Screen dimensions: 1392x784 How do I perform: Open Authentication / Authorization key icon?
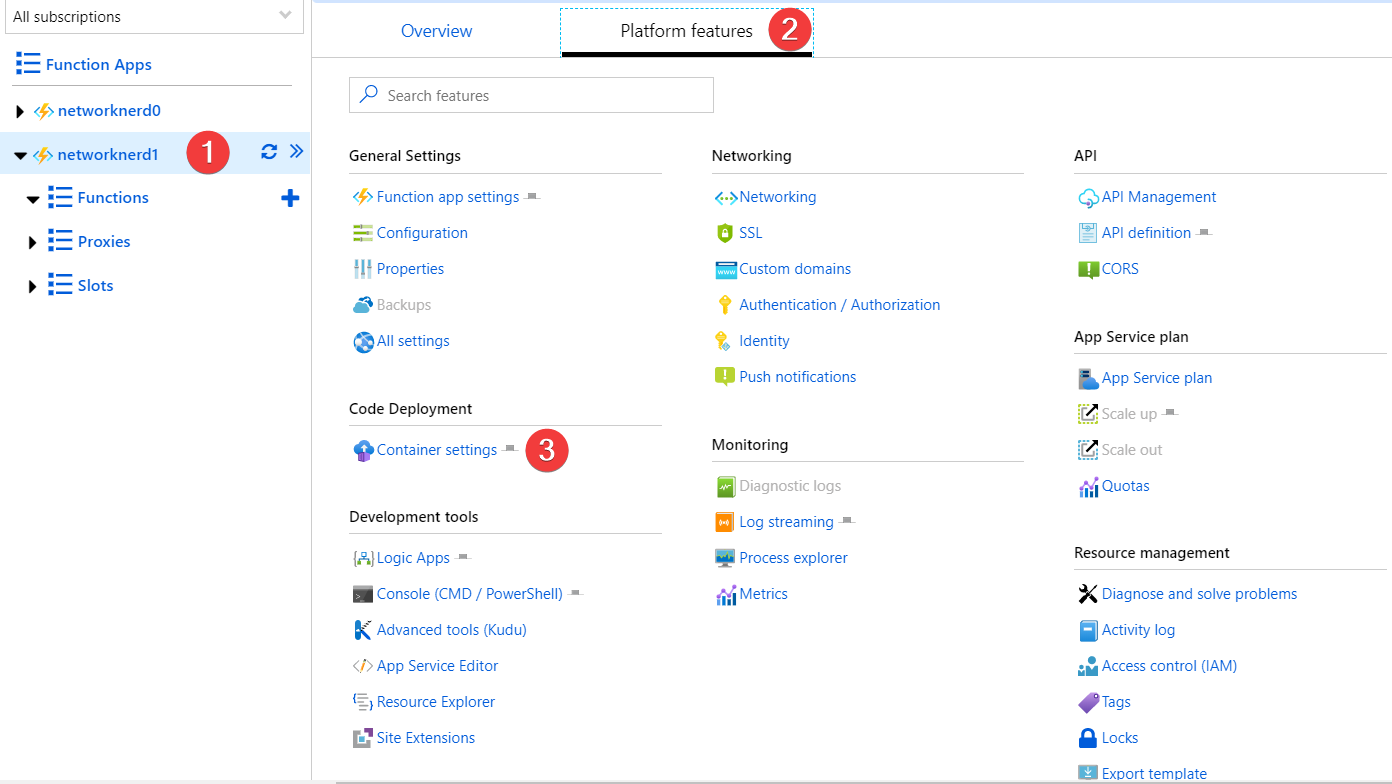pyautogui.click(x=725, y=304)
